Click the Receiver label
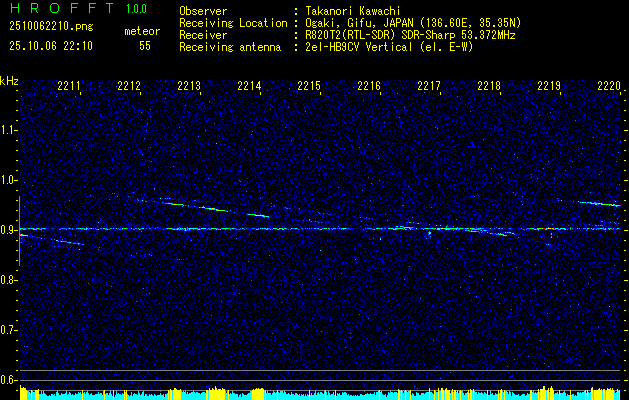The width and height of the screenshot is (629, 400). click(203, 35)
